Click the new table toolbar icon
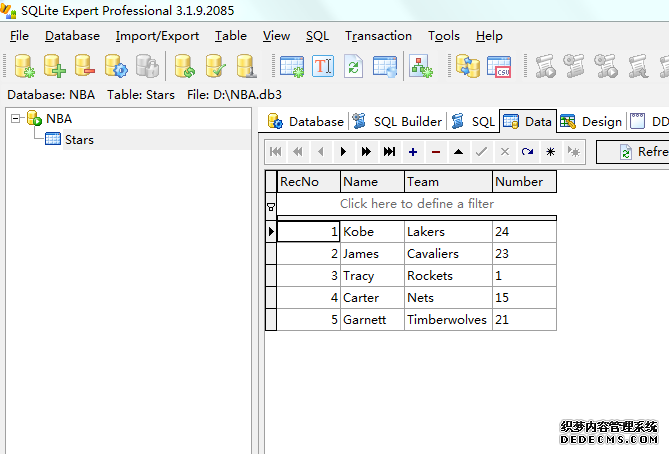The height and width of the screenshot is (454, 669). [292, 66]
